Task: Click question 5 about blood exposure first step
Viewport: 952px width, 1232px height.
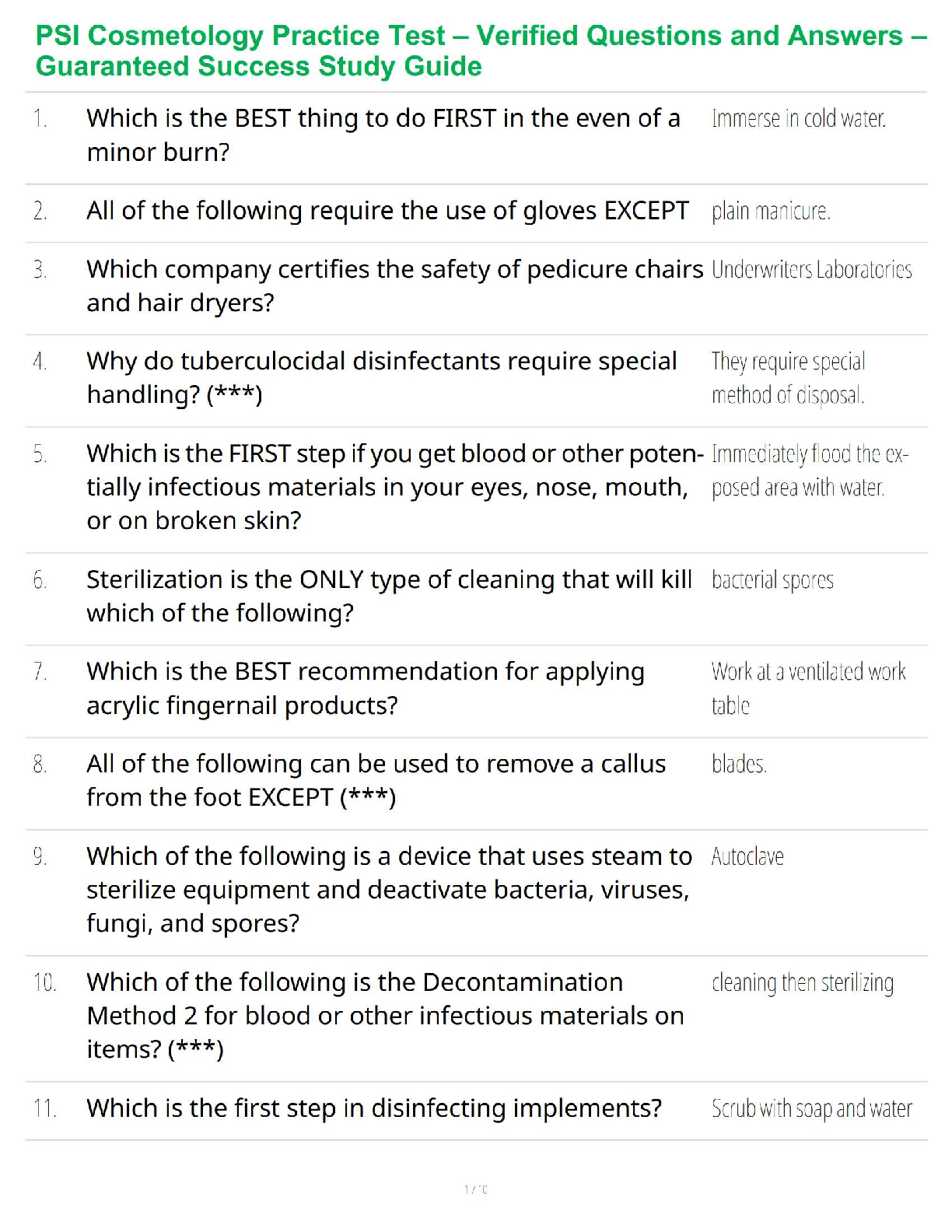Action: coord(394,487)
